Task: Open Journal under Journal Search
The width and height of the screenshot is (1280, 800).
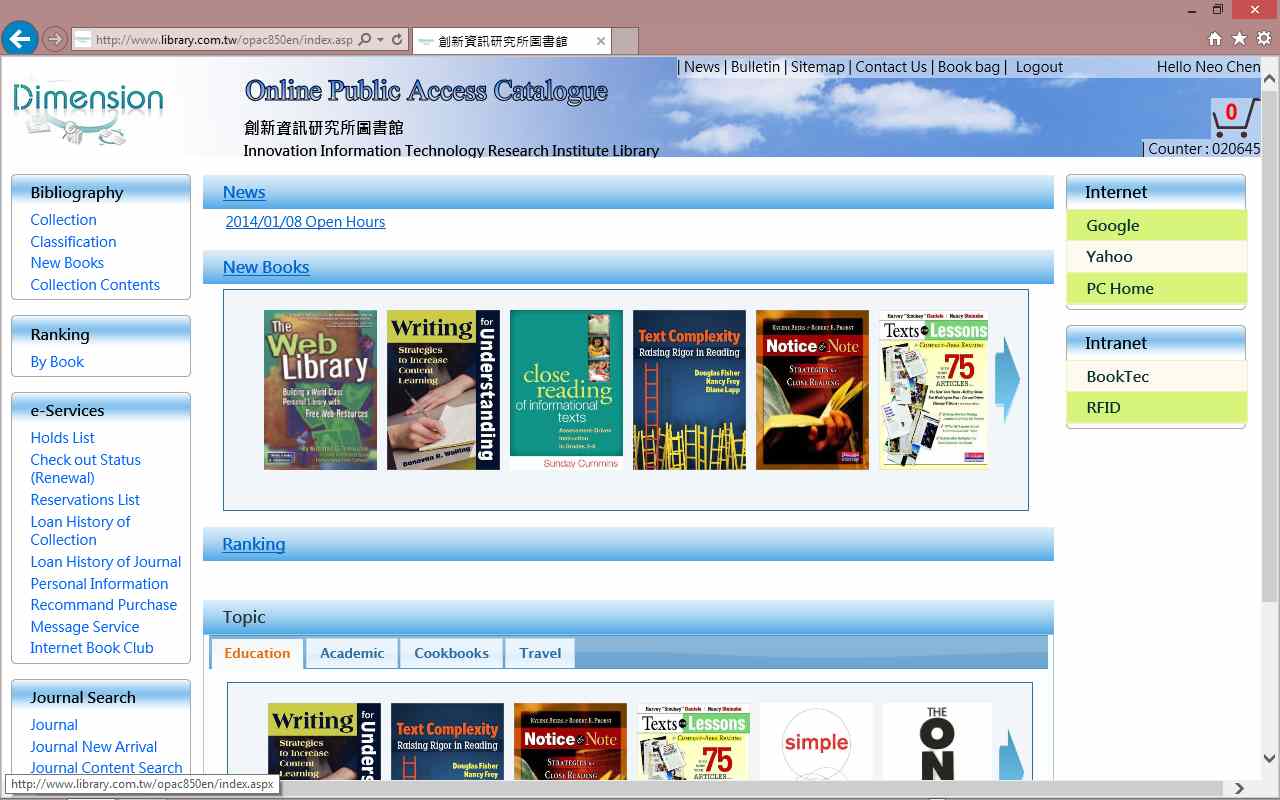Action: [54, 725]
